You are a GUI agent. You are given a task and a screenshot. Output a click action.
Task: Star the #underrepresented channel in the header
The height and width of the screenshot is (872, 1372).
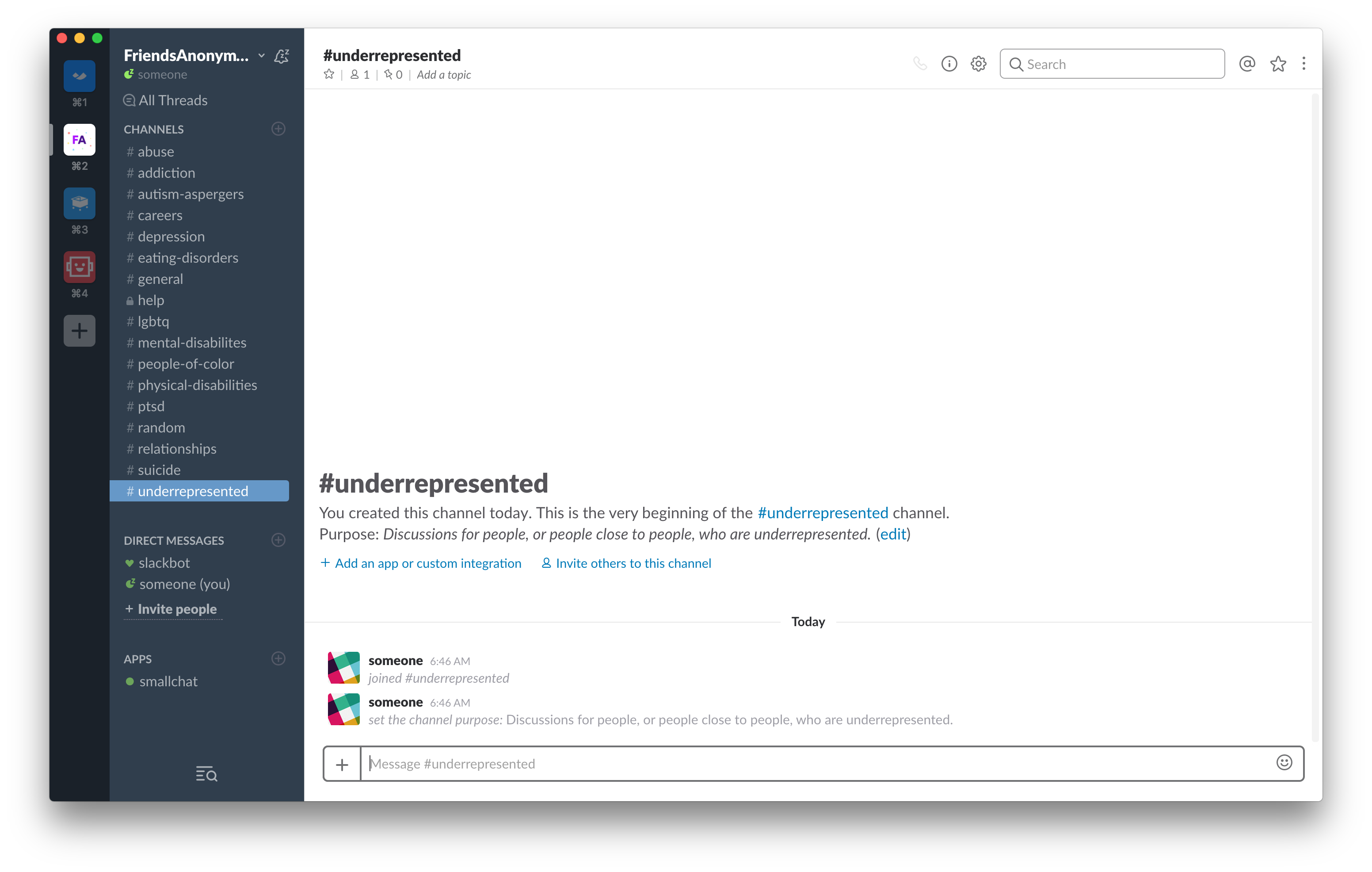[x=329, y=74]
